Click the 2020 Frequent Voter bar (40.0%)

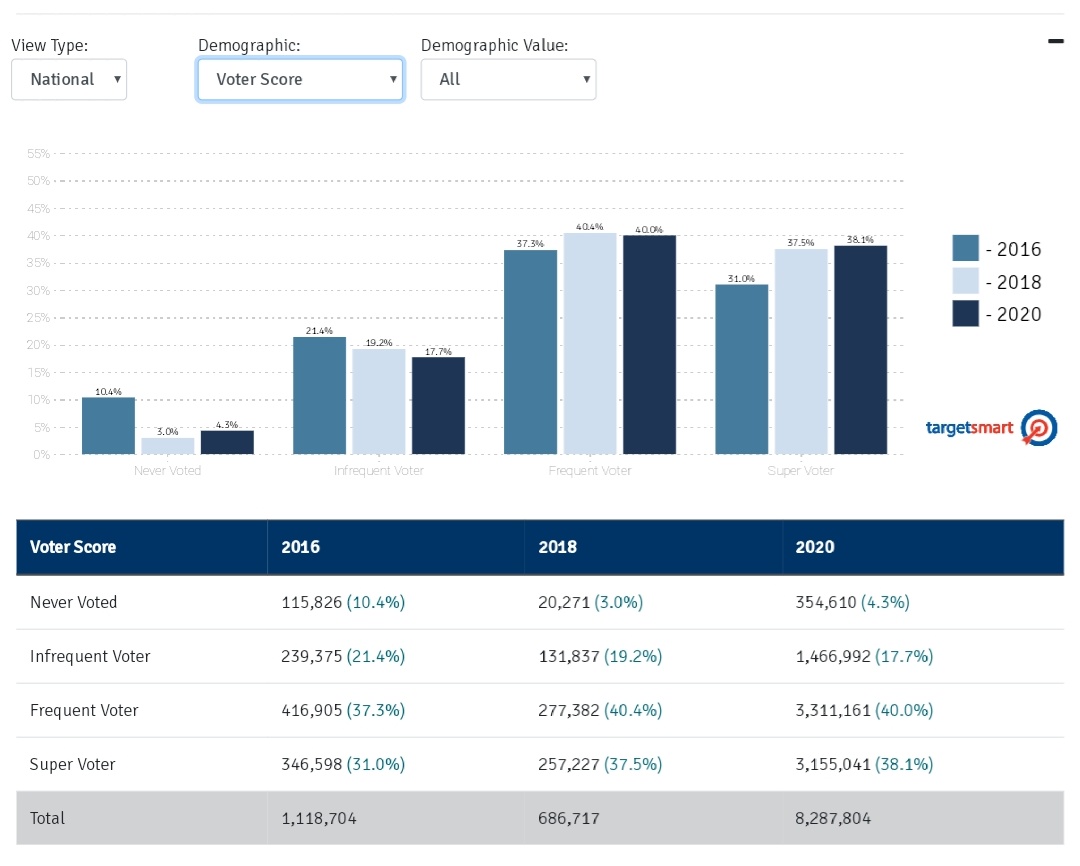click(650, 344)
